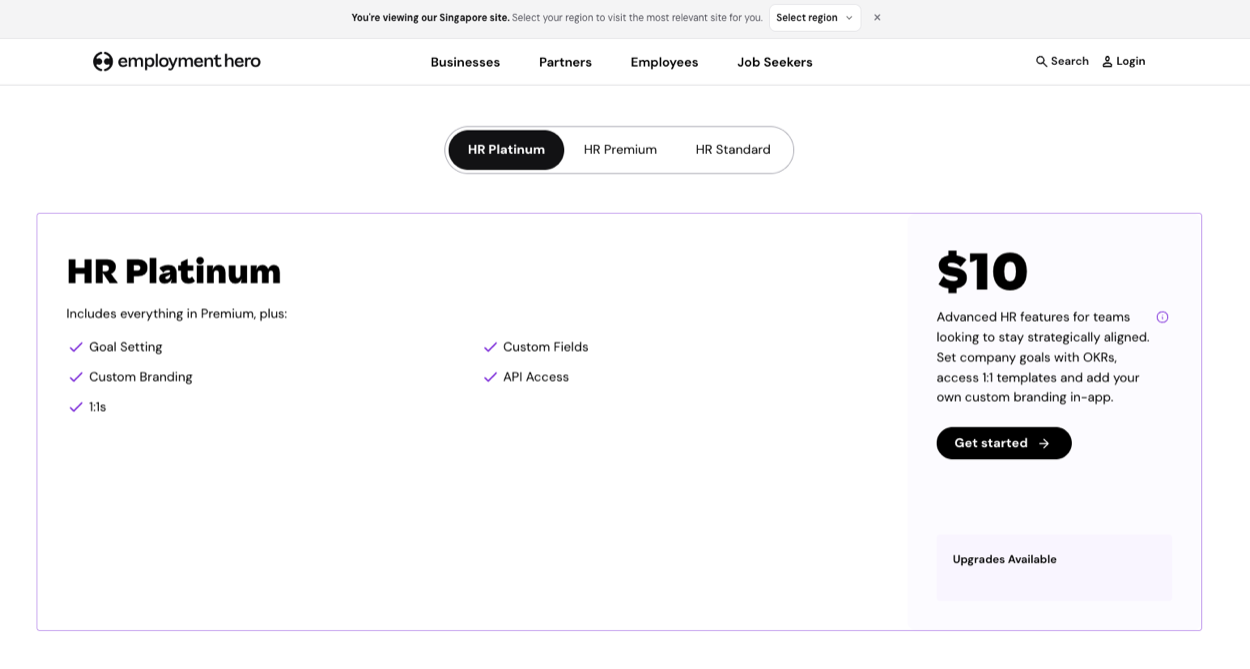Open the Job Seekers menu

tap(775, 62)
